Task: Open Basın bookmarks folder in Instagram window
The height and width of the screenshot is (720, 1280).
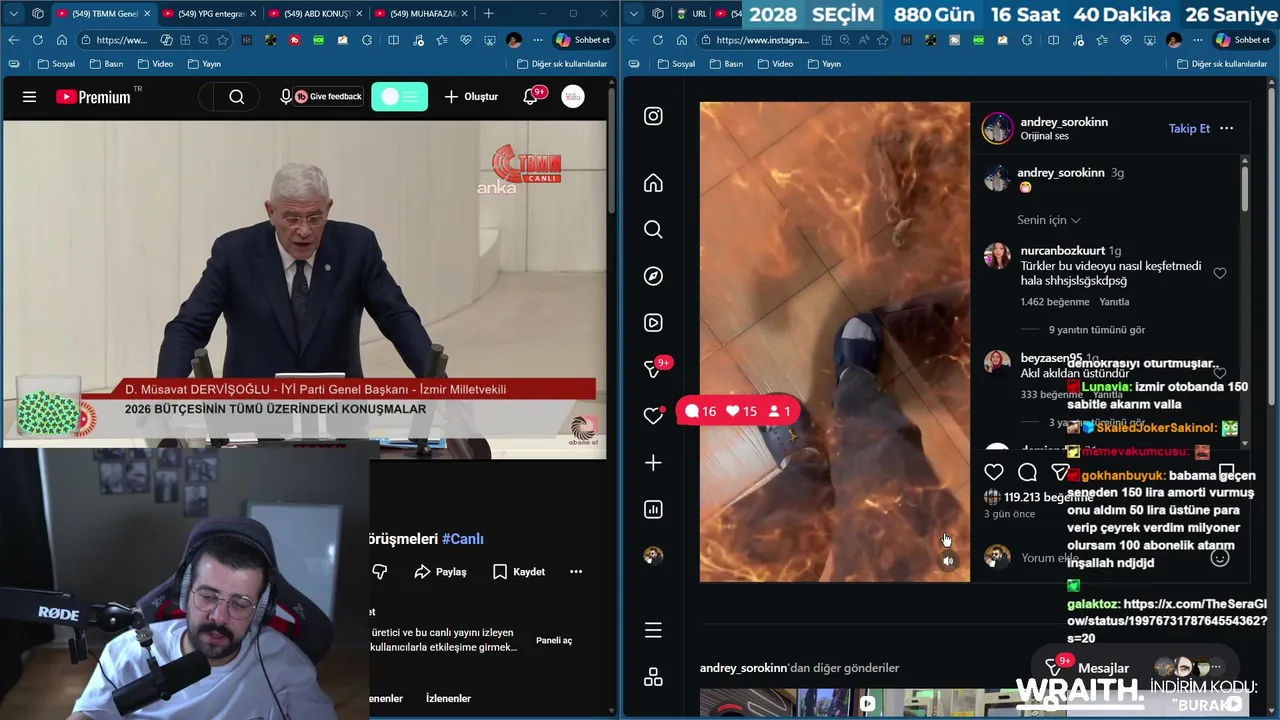Action: tap(726, 64)
